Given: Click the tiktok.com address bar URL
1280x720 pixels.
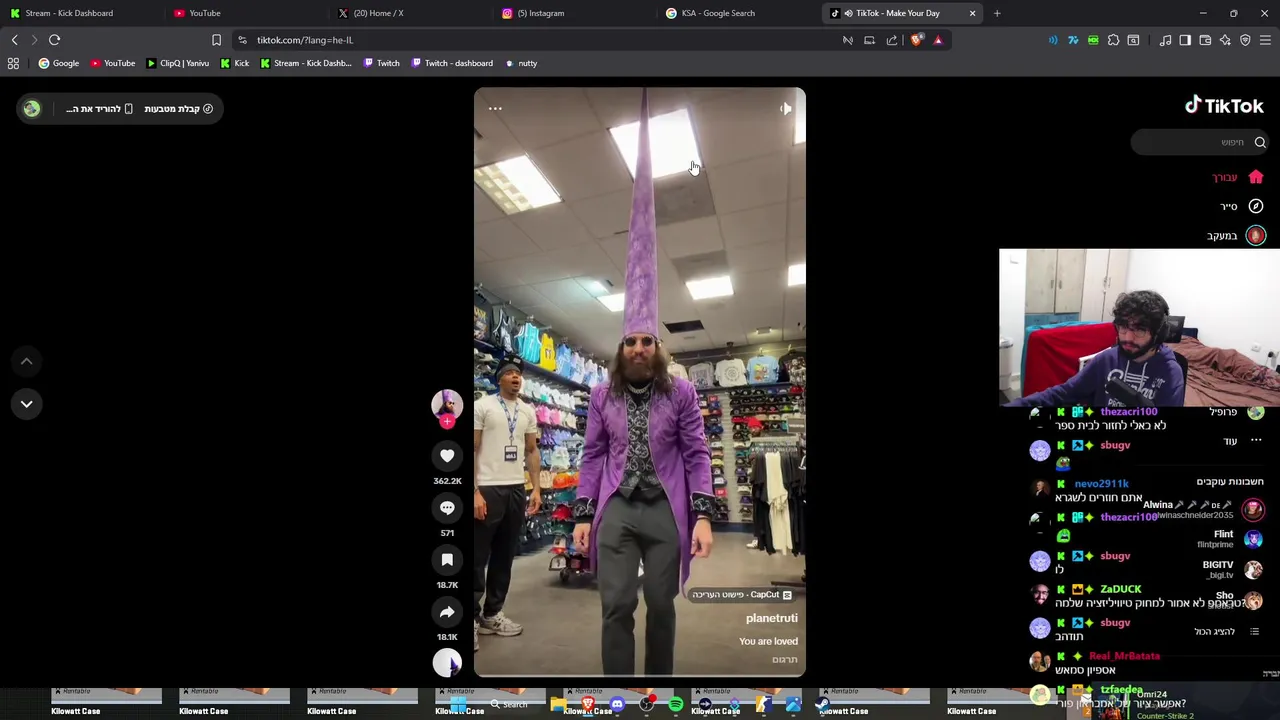Looking at the screenshot, I should pos(305,40).
